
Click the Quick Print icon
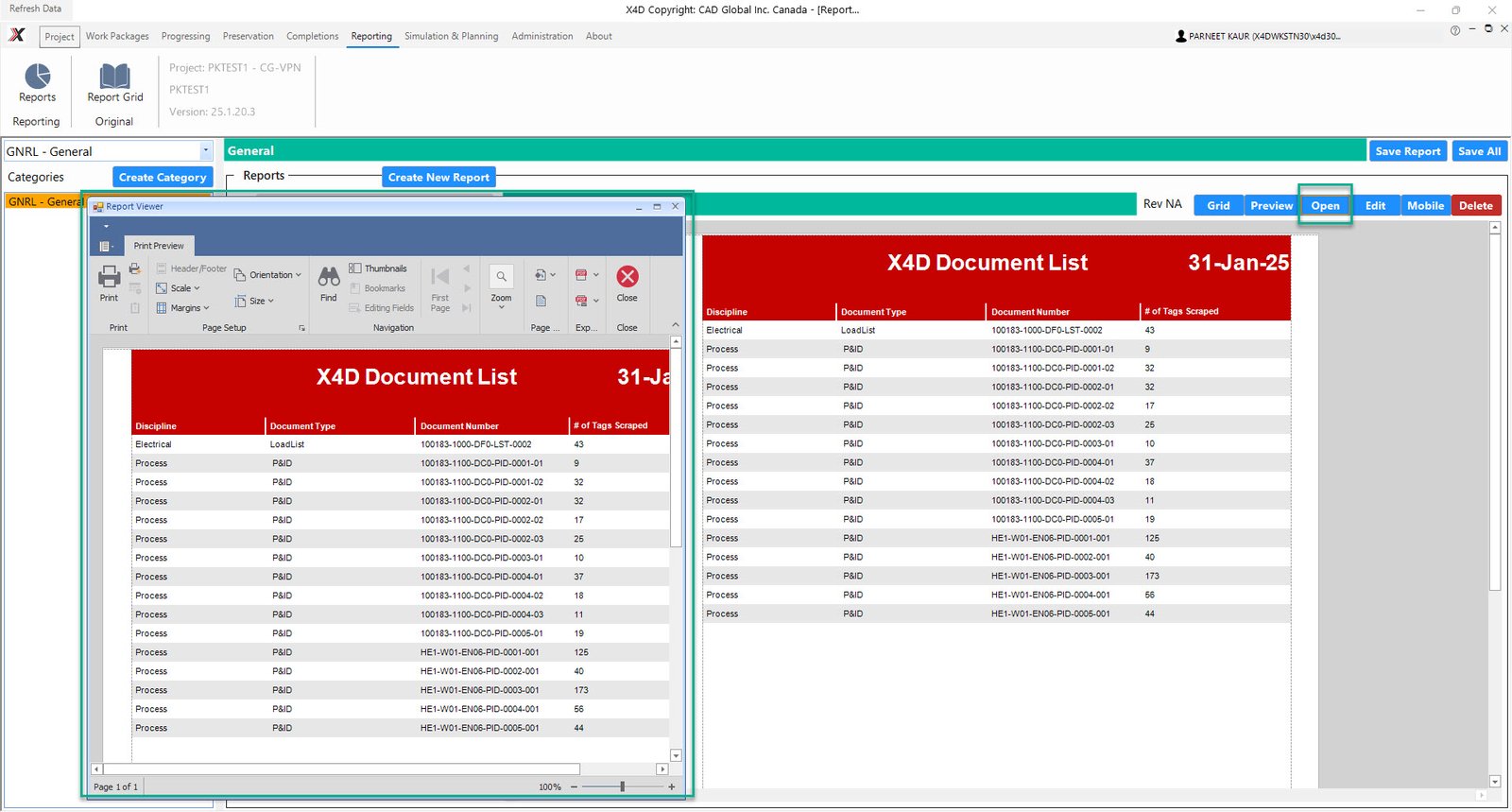tap(135, 269)
